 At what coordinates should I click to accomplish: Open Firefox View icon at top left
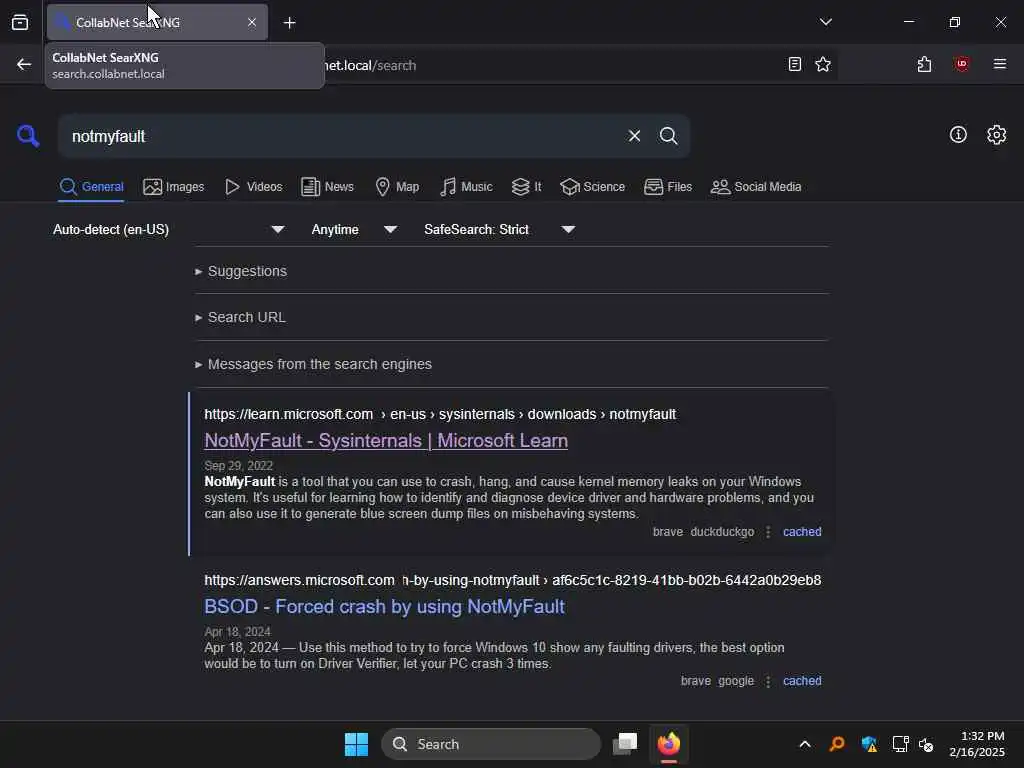[x=20, y=22]
